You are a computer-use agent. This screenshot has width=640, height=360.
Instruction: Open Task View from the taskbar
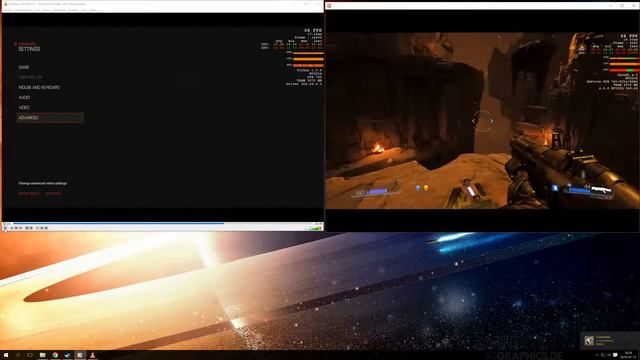[30, 355]
